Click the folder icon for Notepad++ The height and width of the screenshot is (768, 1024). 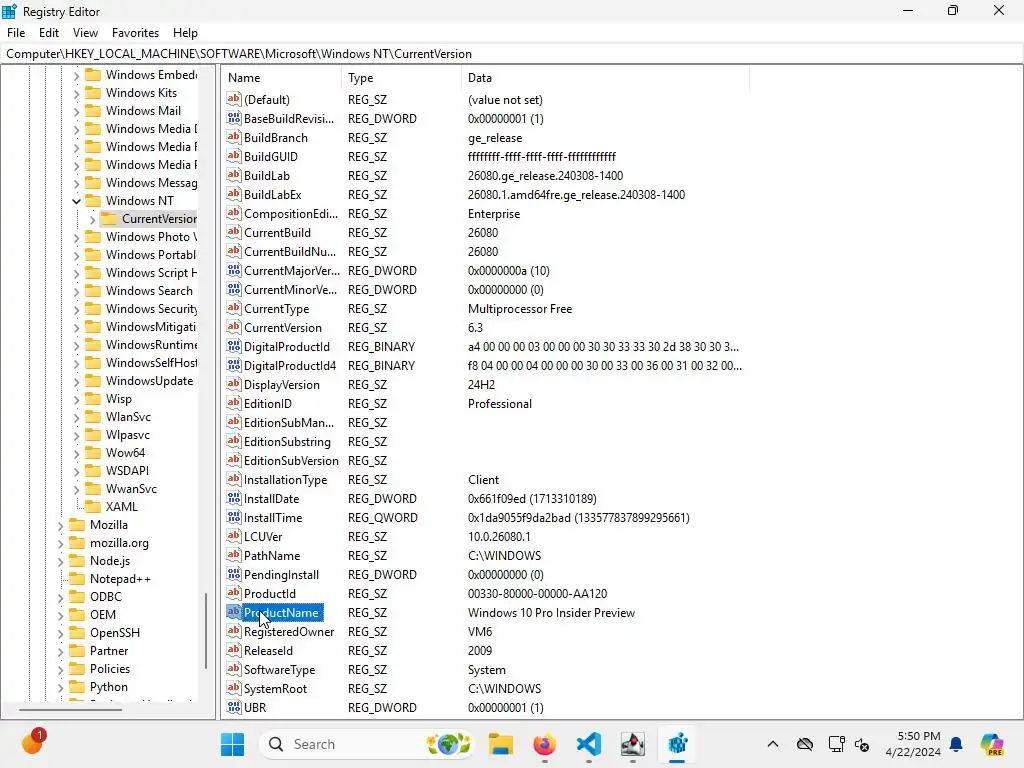tap(78, 579)
